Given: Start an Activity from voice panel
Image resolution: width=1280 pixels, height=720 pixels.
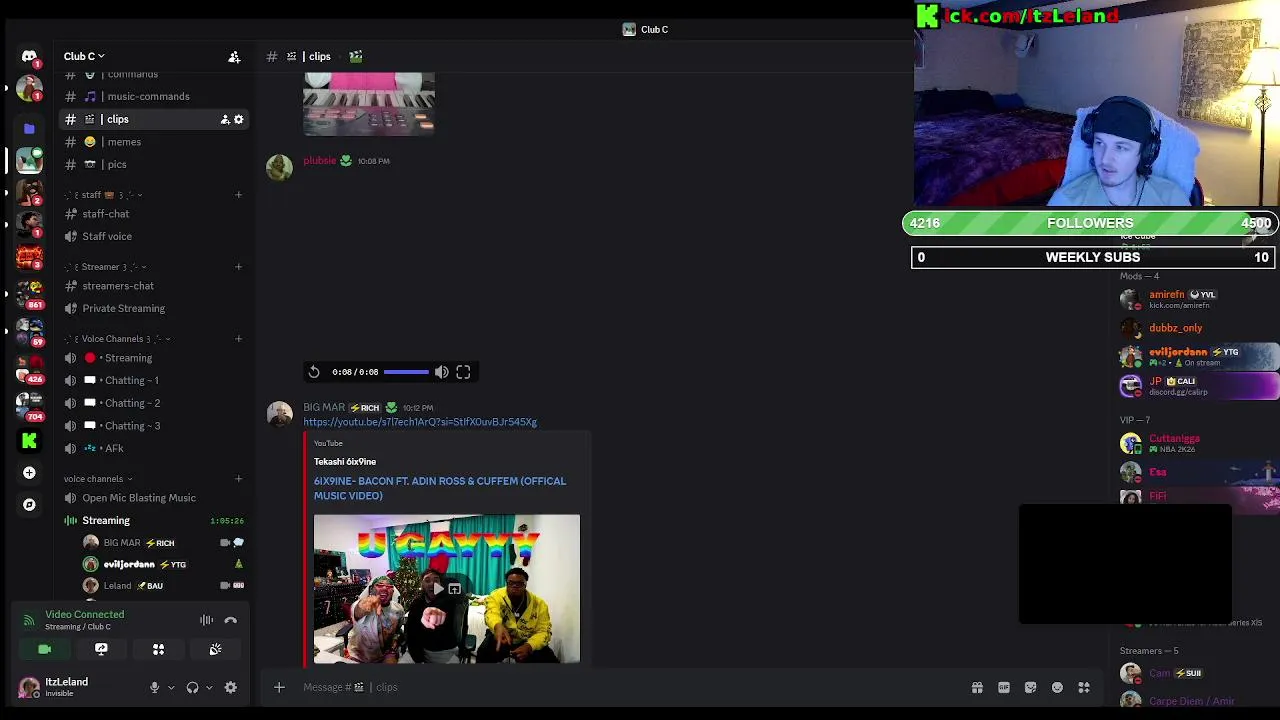Looking at the screenshot, I should [x=158, y=649].
